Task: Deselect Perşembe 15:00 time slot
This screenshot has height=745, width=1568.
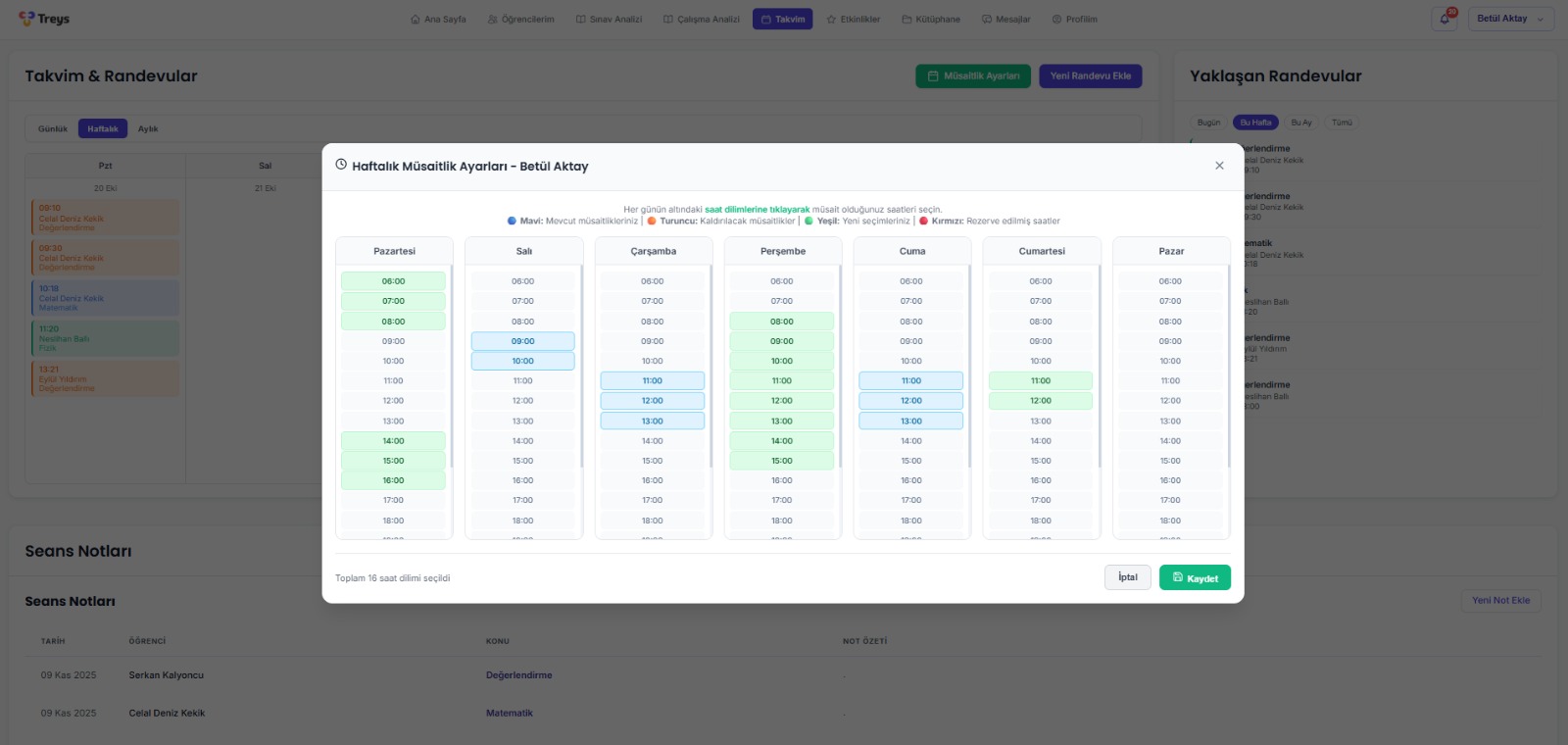Action: [781, 461]
